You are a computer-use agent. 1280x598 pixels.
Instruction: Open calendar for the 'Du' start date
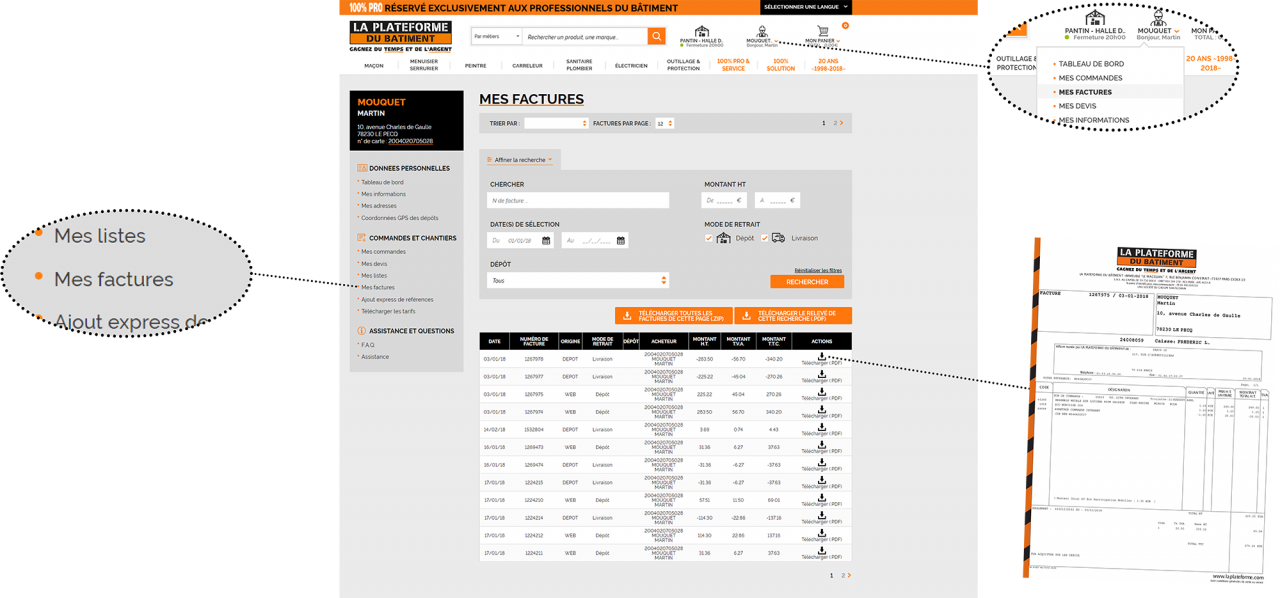(x=546, y=241)
